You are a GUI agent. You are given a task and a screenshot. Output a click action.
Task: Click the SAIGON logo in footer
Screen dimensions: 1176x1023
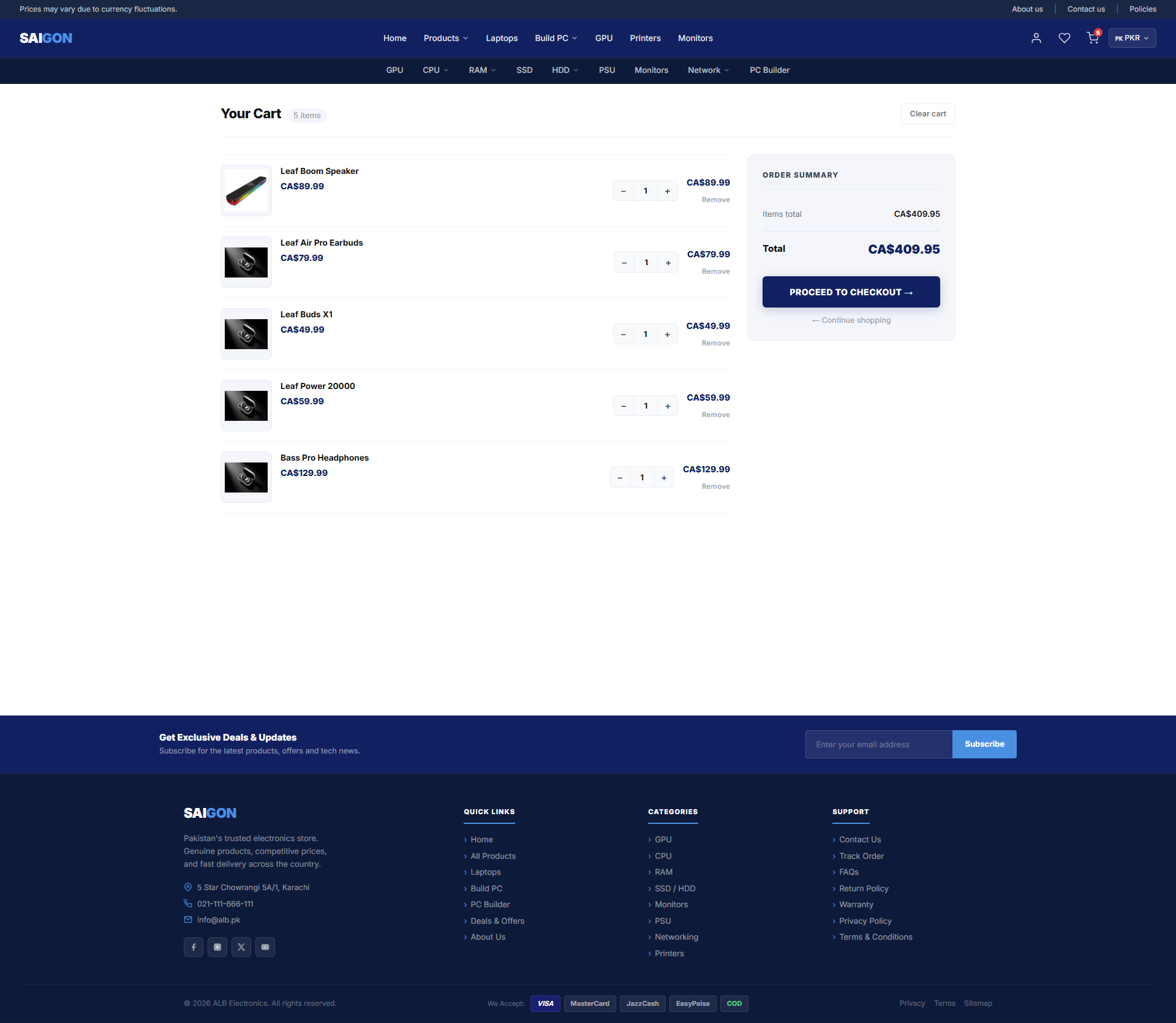click(x=210, y=813)
